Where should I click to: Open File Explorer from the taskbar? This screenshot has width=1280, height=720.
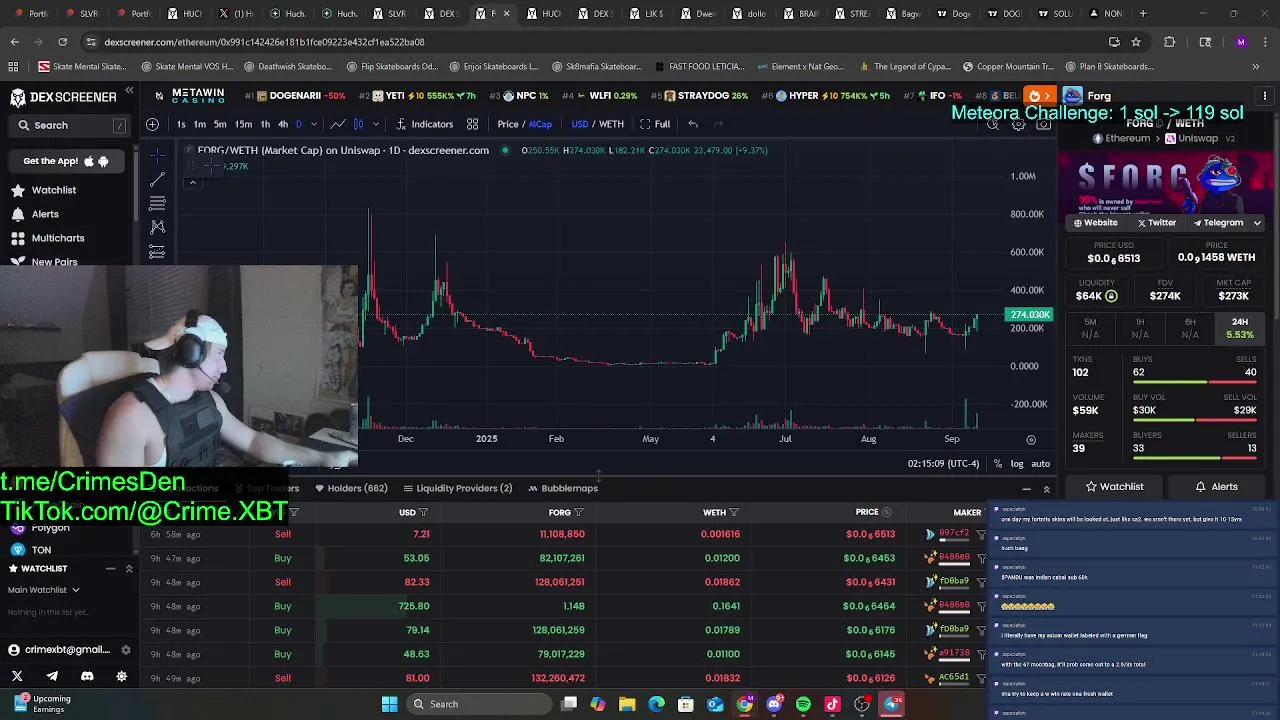pyautogui.click(x=627, y=704)
